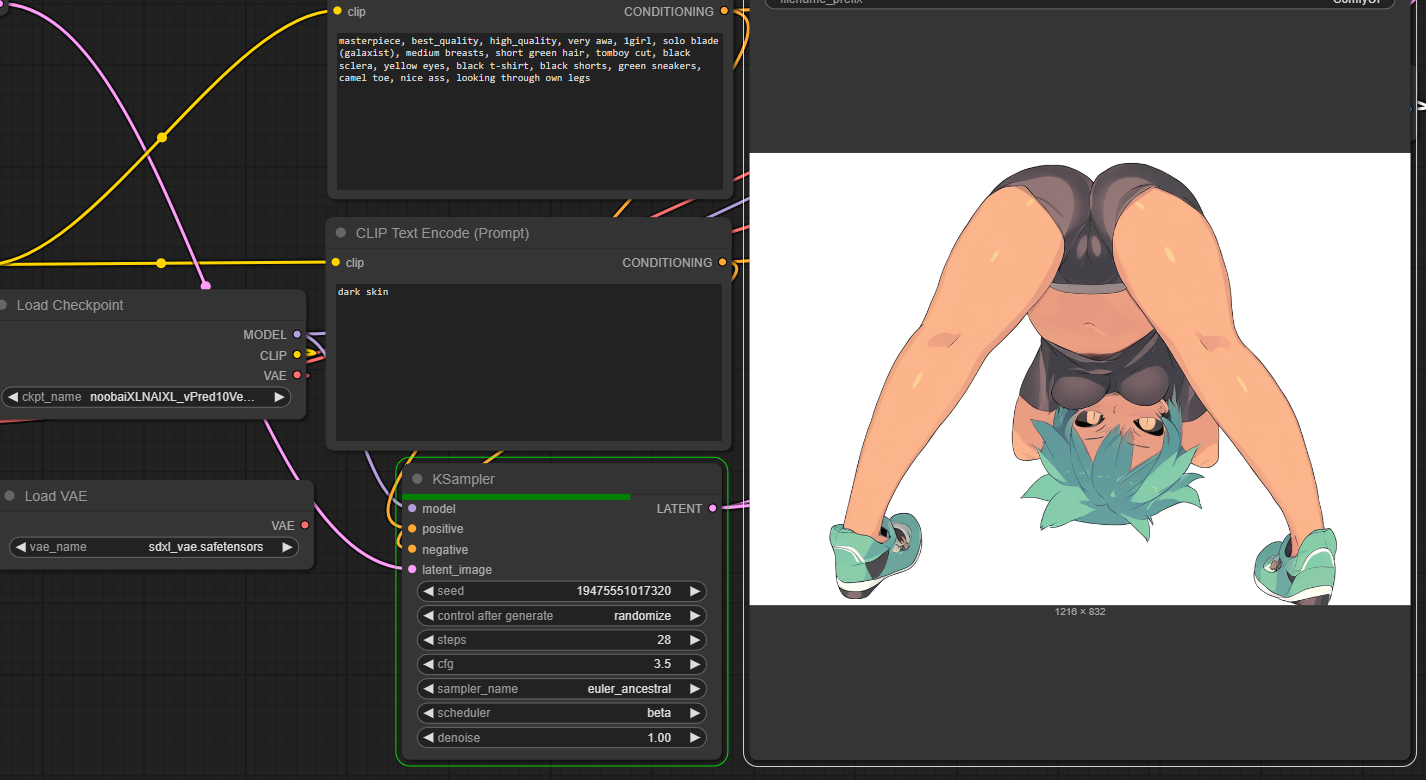Open the ckpt_name checkpoint selector

(146, 397)
